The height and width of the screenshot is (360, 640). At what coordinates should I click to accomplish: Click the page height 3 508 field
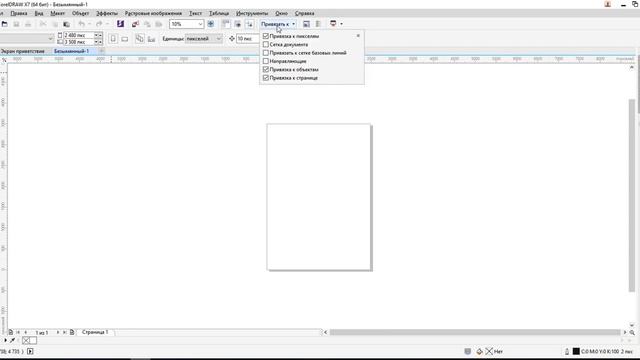78,42
